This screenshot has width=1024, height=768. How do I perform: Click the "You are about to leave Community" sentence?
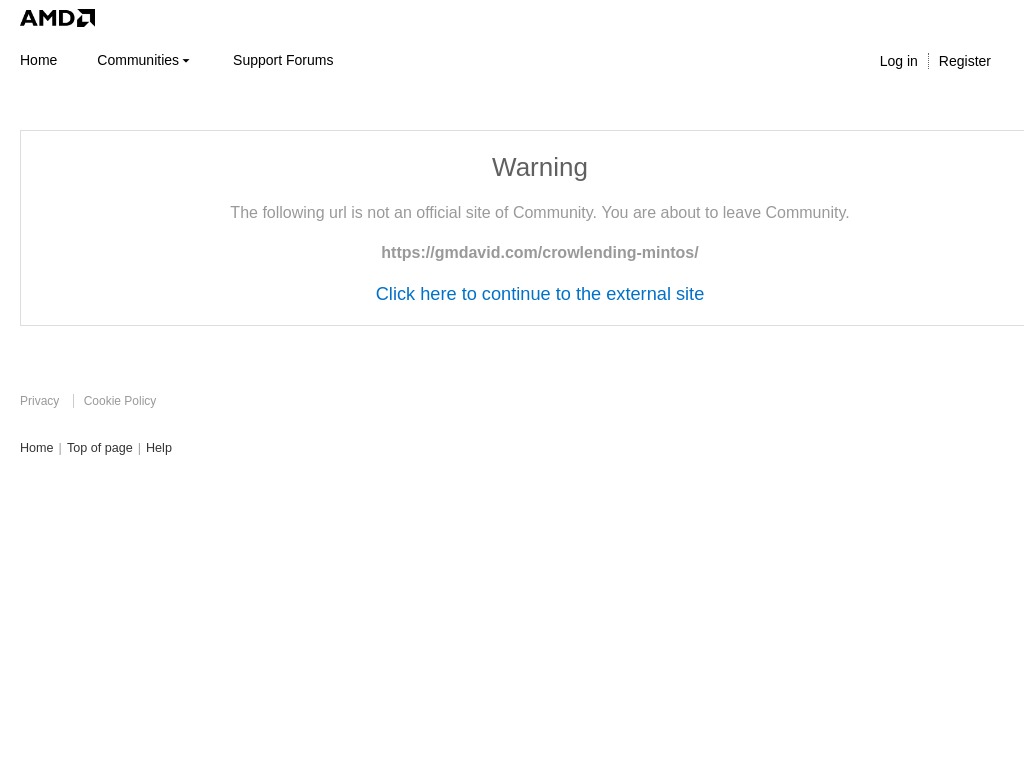[725, 212]
